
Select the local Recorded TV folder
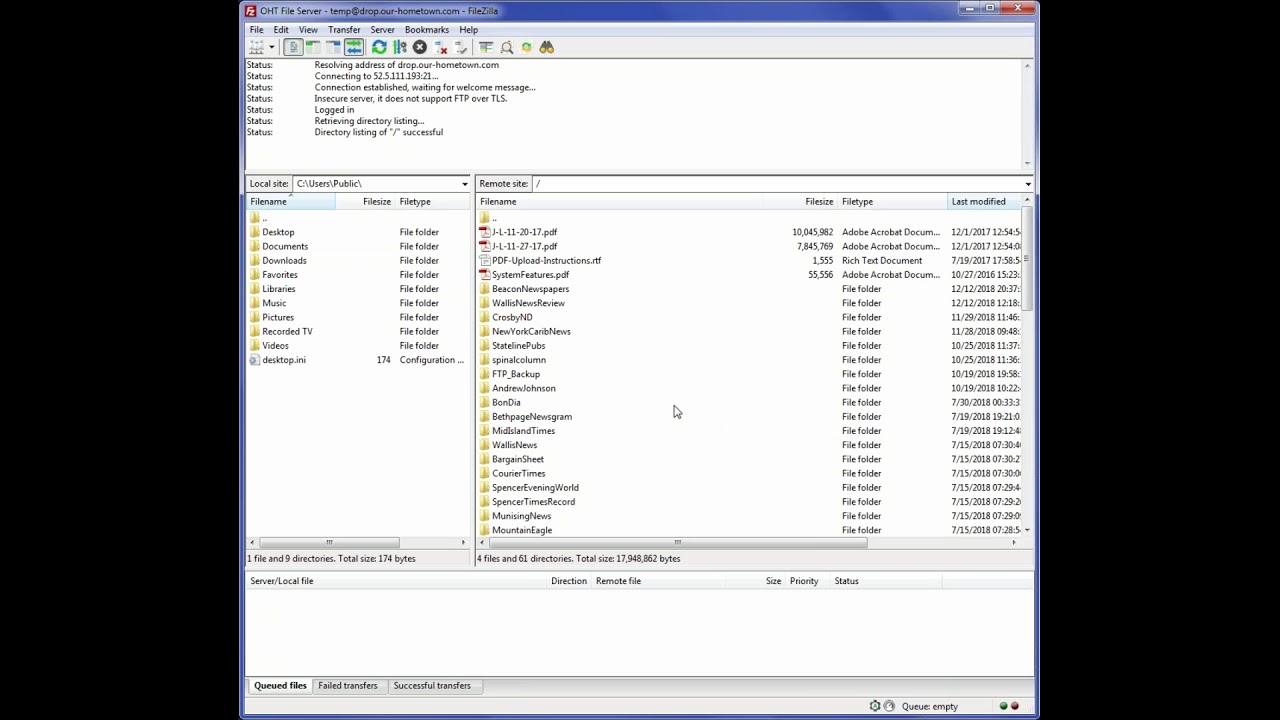click(287, 331)
